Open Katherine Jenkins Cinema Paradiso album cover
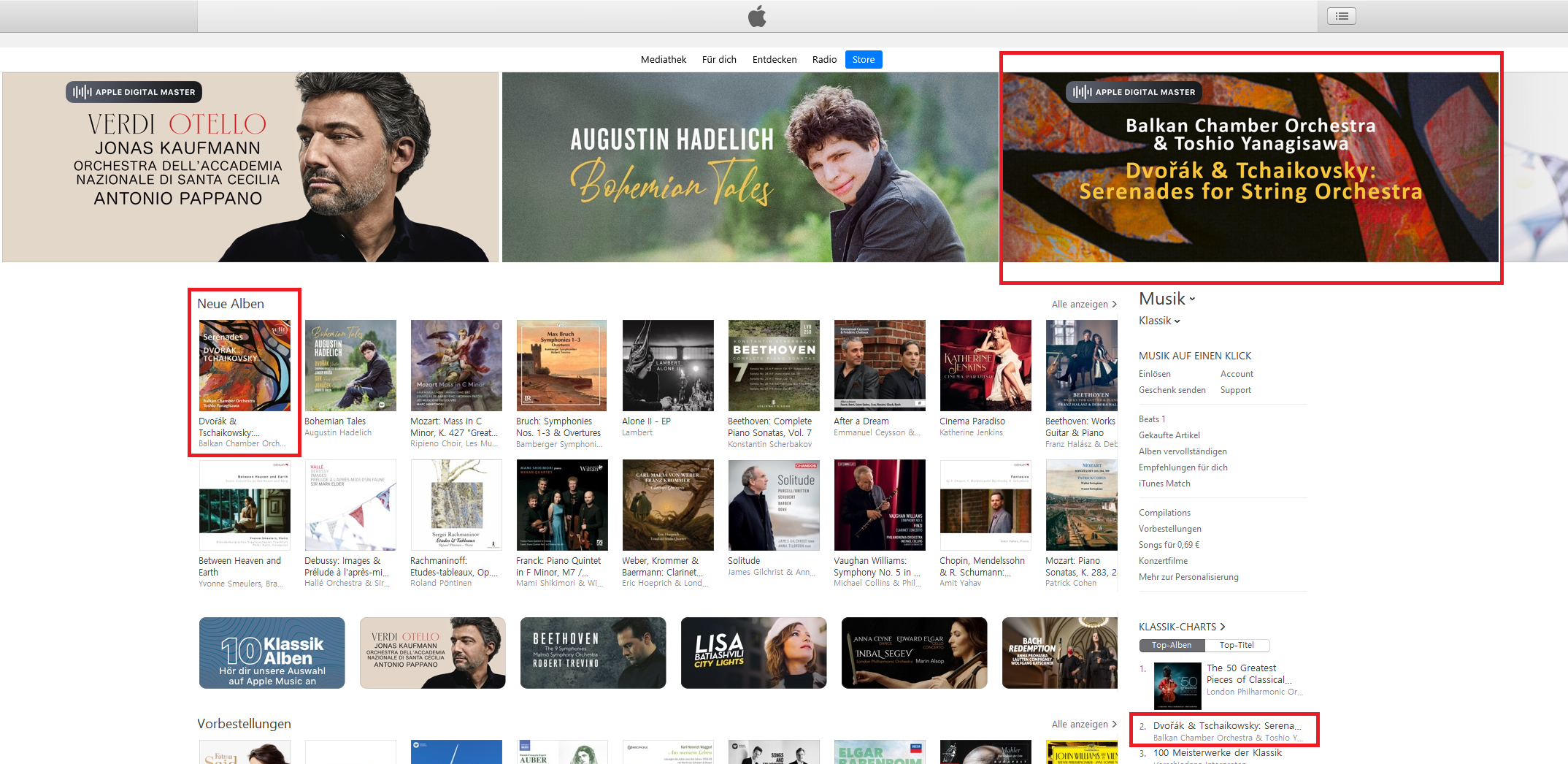Screen dimensions: 1568x764 [985, 365]
